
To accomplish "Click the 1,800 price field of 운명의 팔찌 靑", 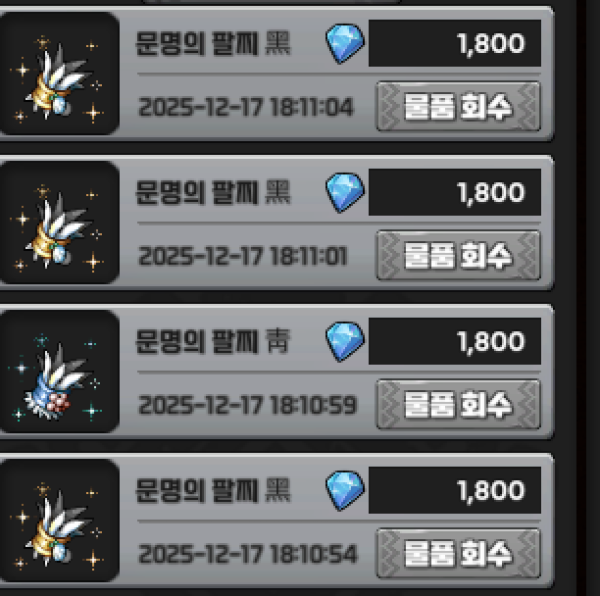I will tap(455, 342).
